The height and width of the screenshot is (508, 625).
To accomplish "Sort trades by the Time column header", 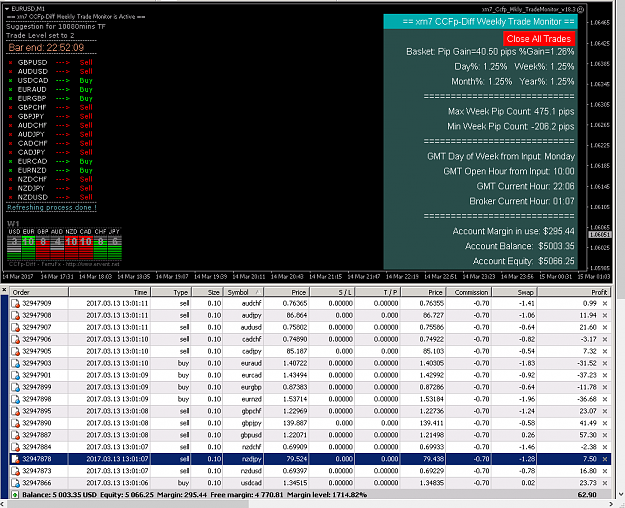I will pyautogui.click(x=110, y=292).
